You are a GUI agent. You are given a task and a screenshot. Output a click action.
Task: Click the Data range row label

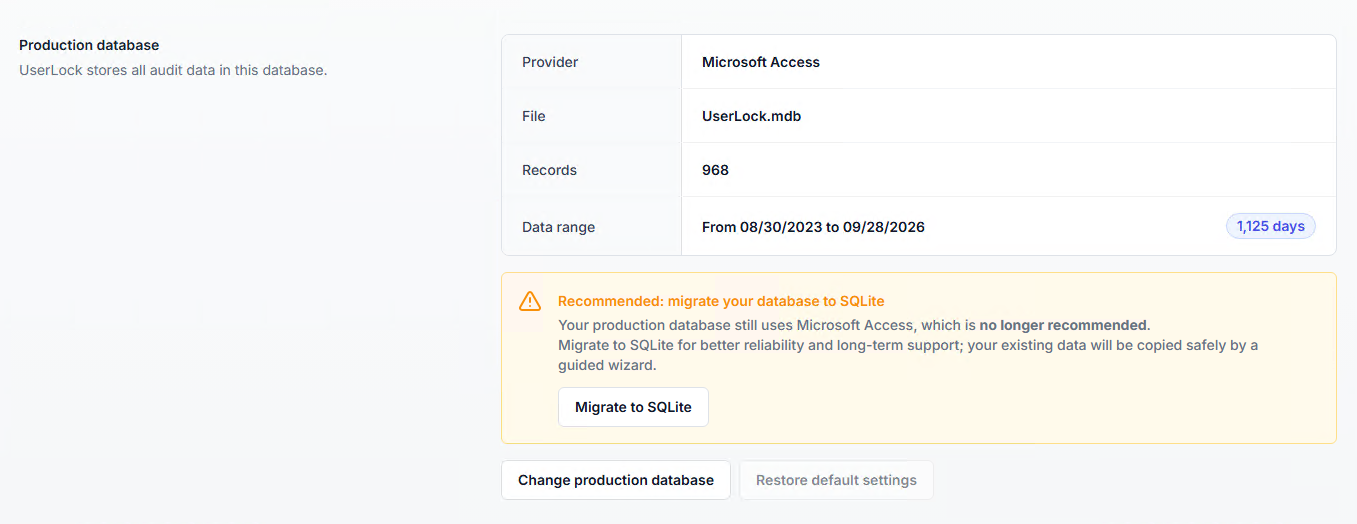coord(558,227)
